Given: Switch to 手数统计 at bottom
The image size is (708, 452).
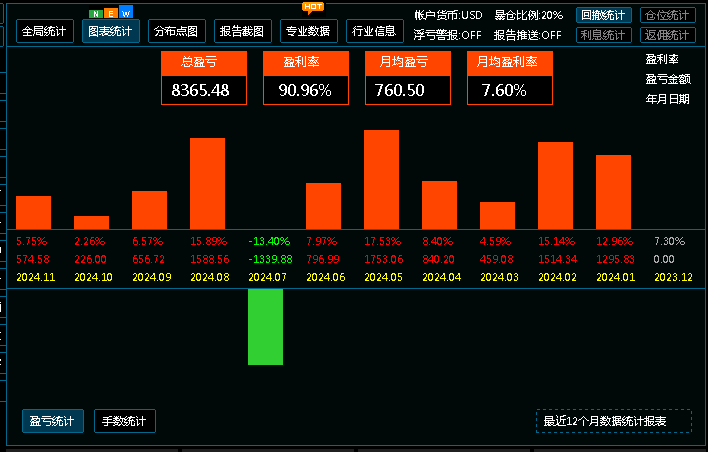Looking at the screenshot, I should pyautogui.click(x=125, y=421).
